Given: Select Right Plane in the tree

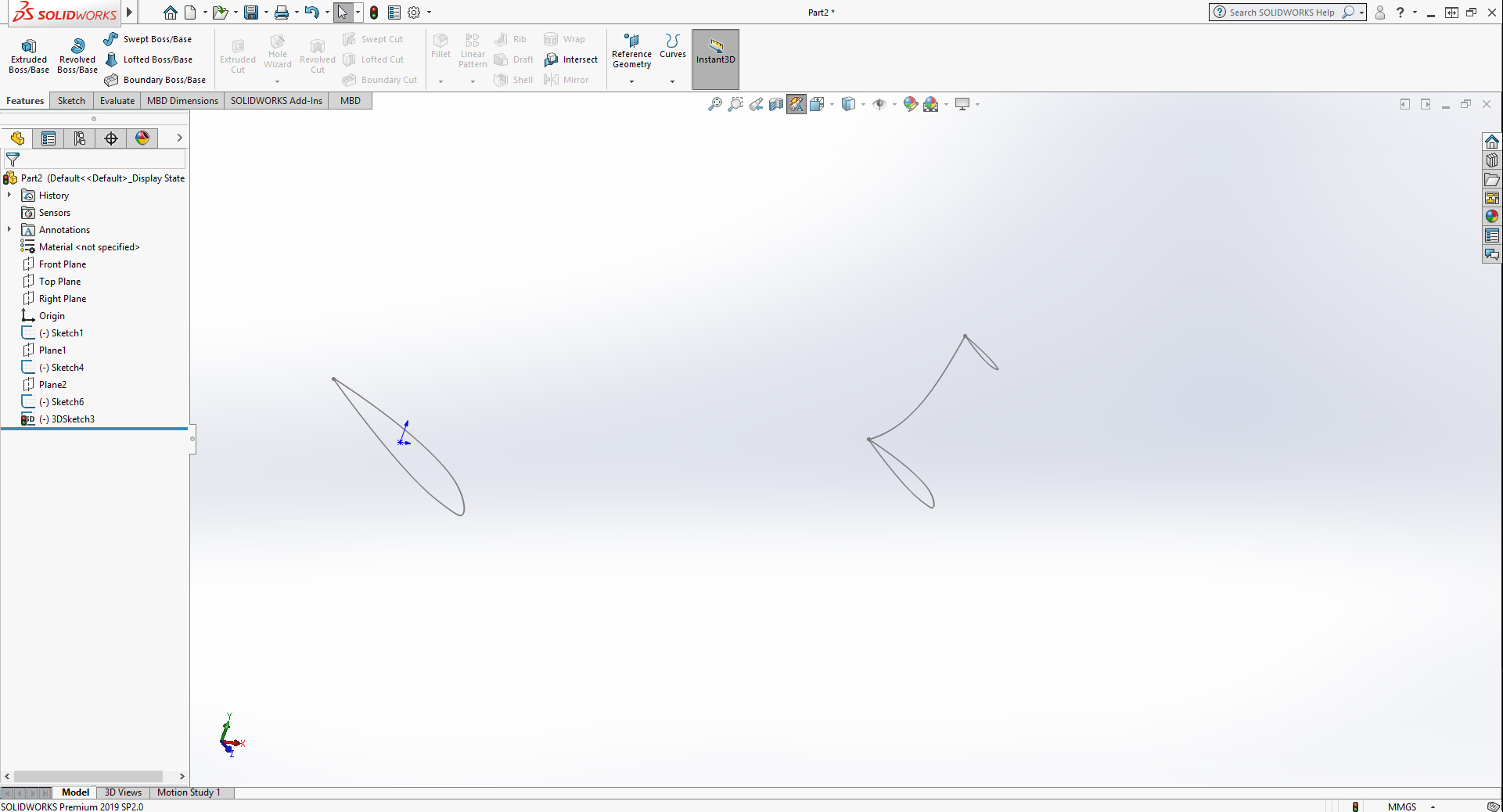Looking at the screenshot, I should tap(55, 299).
